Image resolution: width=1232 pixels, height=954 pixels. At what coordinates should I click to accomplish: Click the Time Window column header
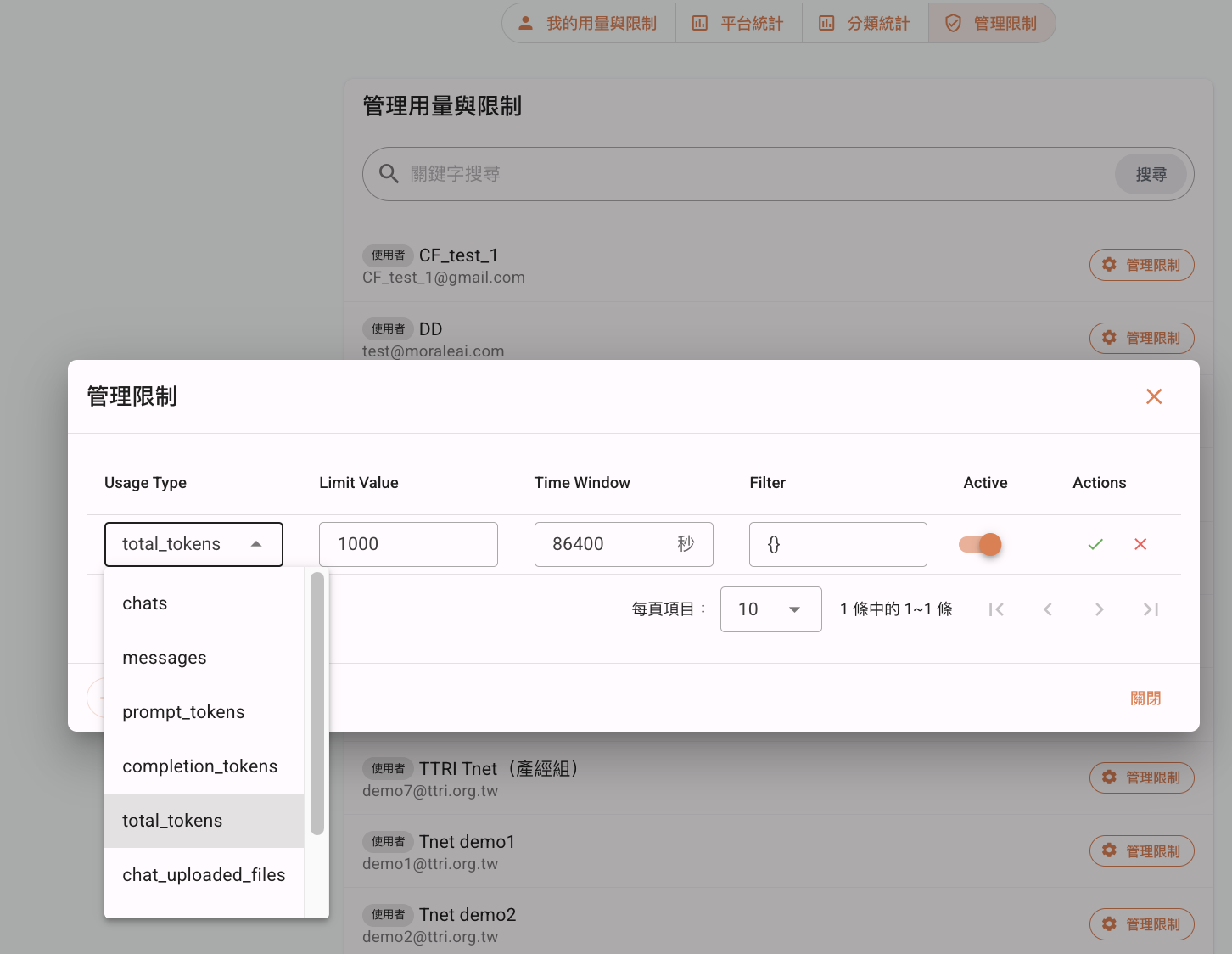click(582, 483)
